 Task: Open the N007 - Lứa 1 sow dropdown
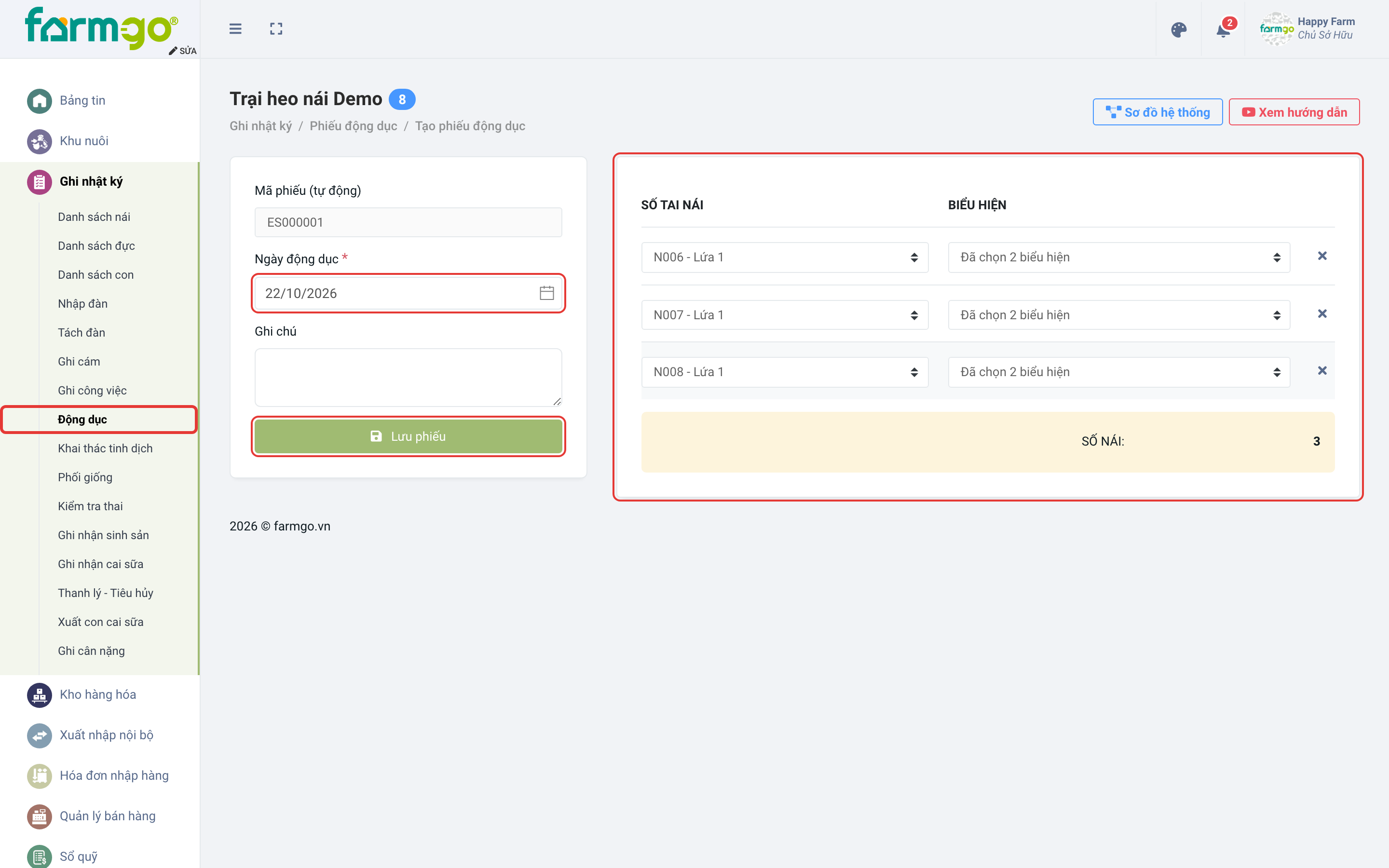[785, 315]
